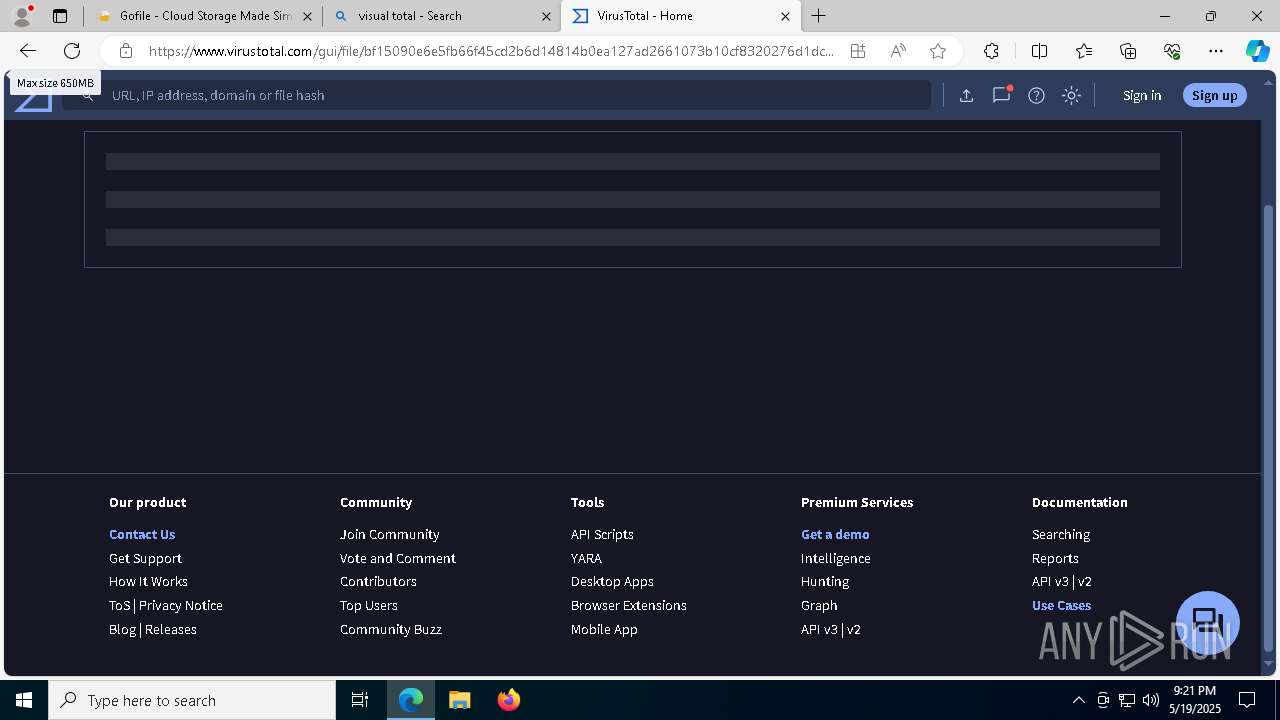Open the Reports documentation link
Image resolution: width=1280 pixels, height=720 pixels.
pos(1055,558)
